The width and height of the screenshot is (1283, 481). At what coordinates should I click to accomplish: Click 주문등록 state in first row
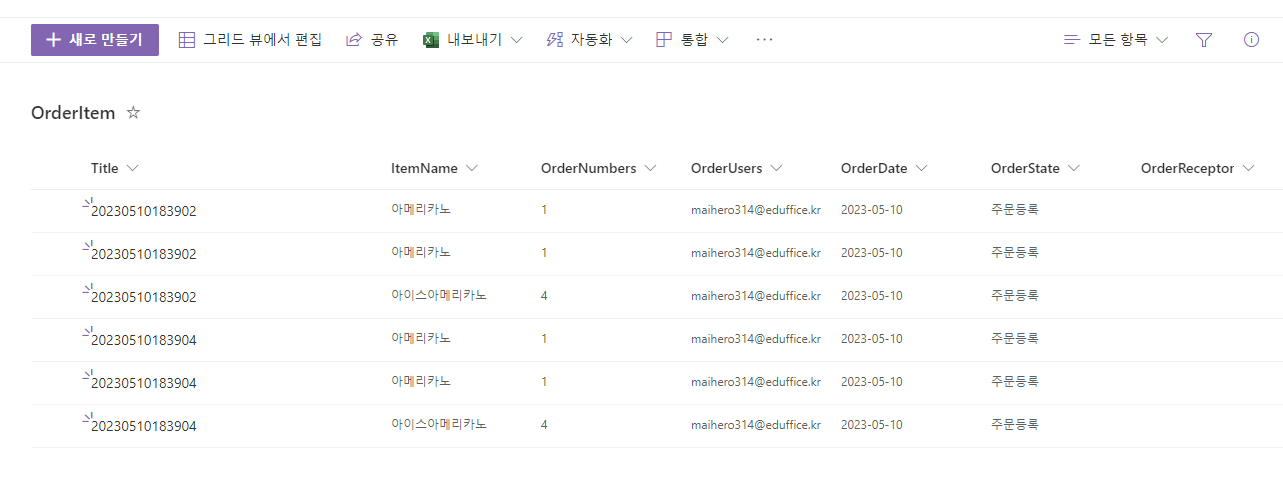click(1015, 210)
